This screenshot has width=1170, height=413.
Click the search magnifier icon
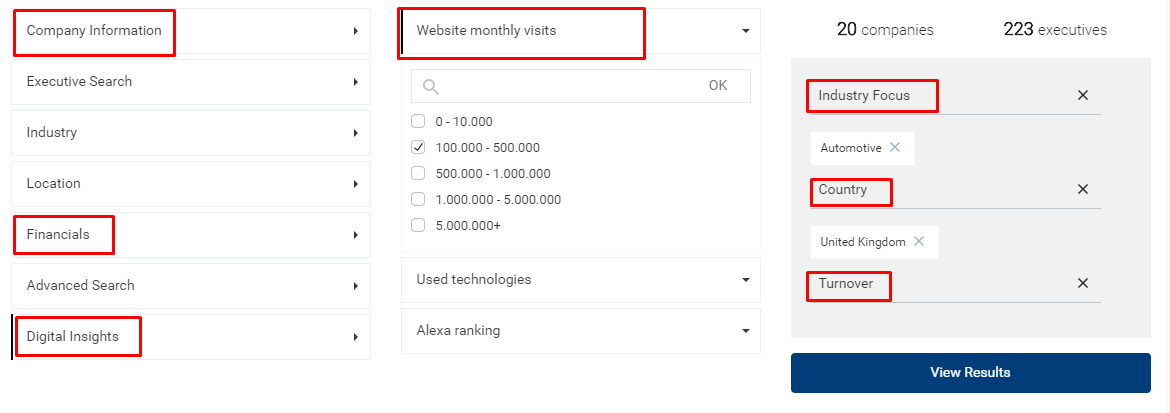click(x=431, y=86)
